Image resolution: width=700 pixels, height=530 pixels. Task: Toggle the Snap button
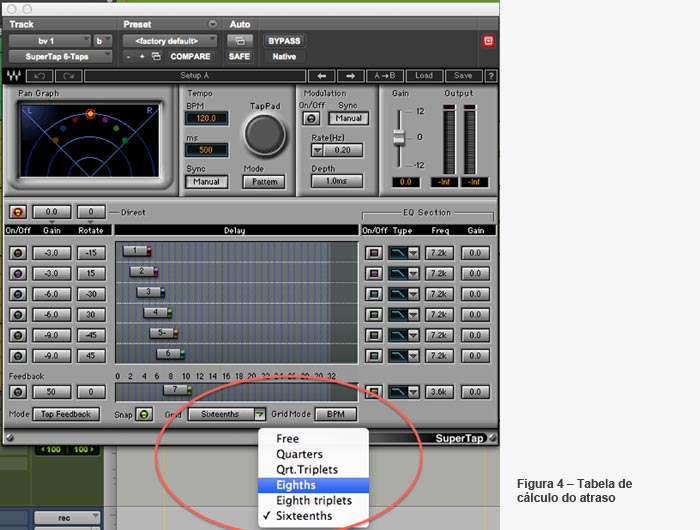point(144,414)
